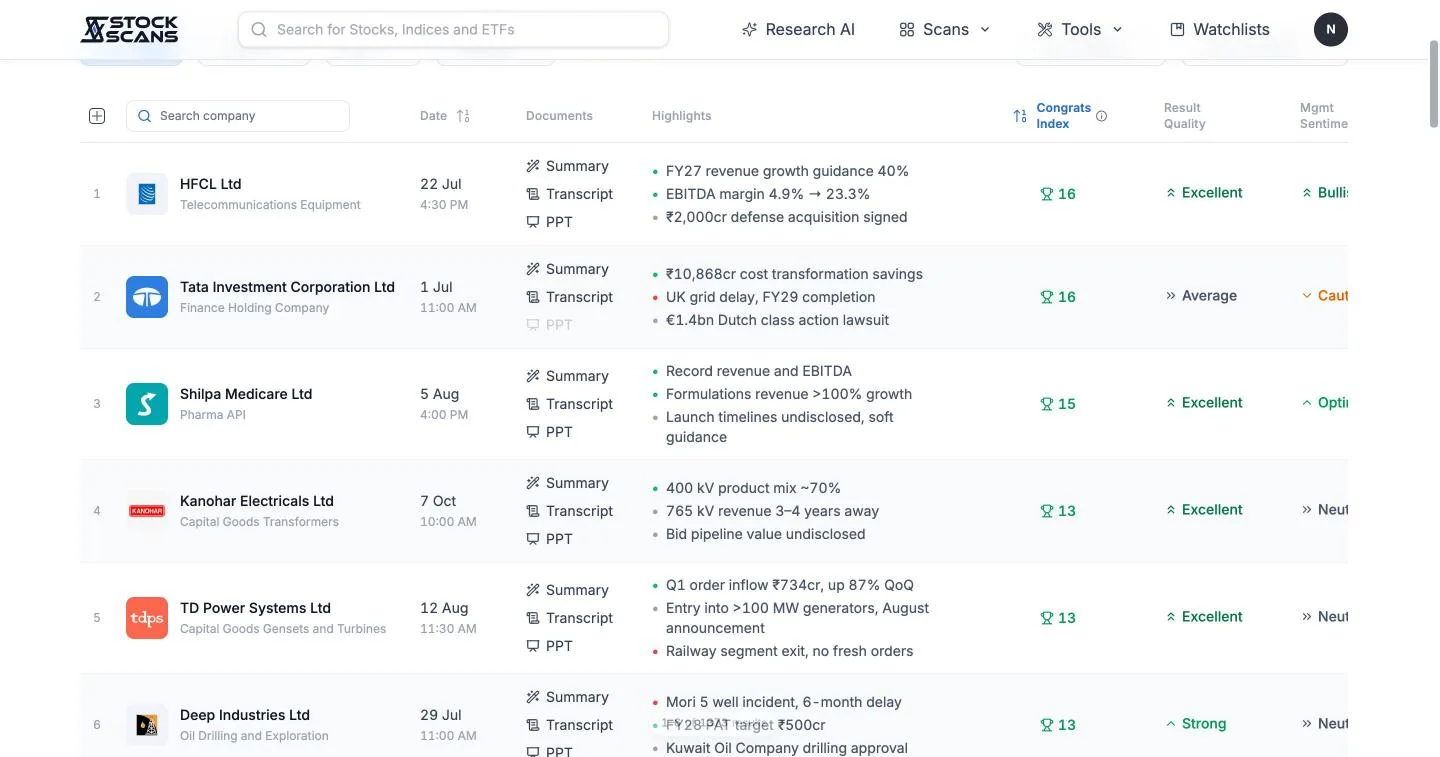Open Kanohar Electricals Ltd company name

(x=257, y=501)
